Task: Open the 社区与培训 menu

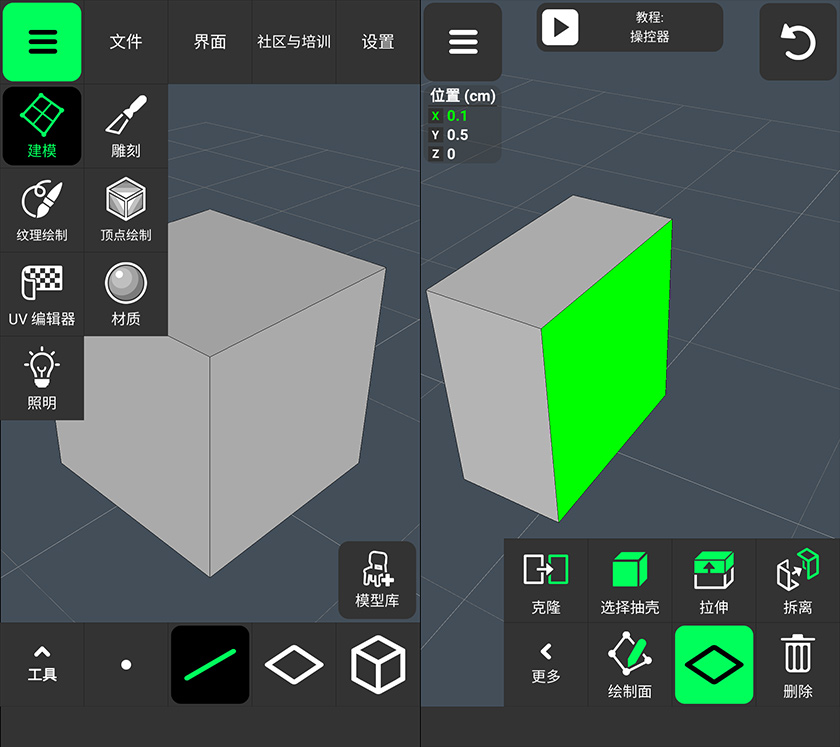Action: pyautogui.click(x=294, y=42)
